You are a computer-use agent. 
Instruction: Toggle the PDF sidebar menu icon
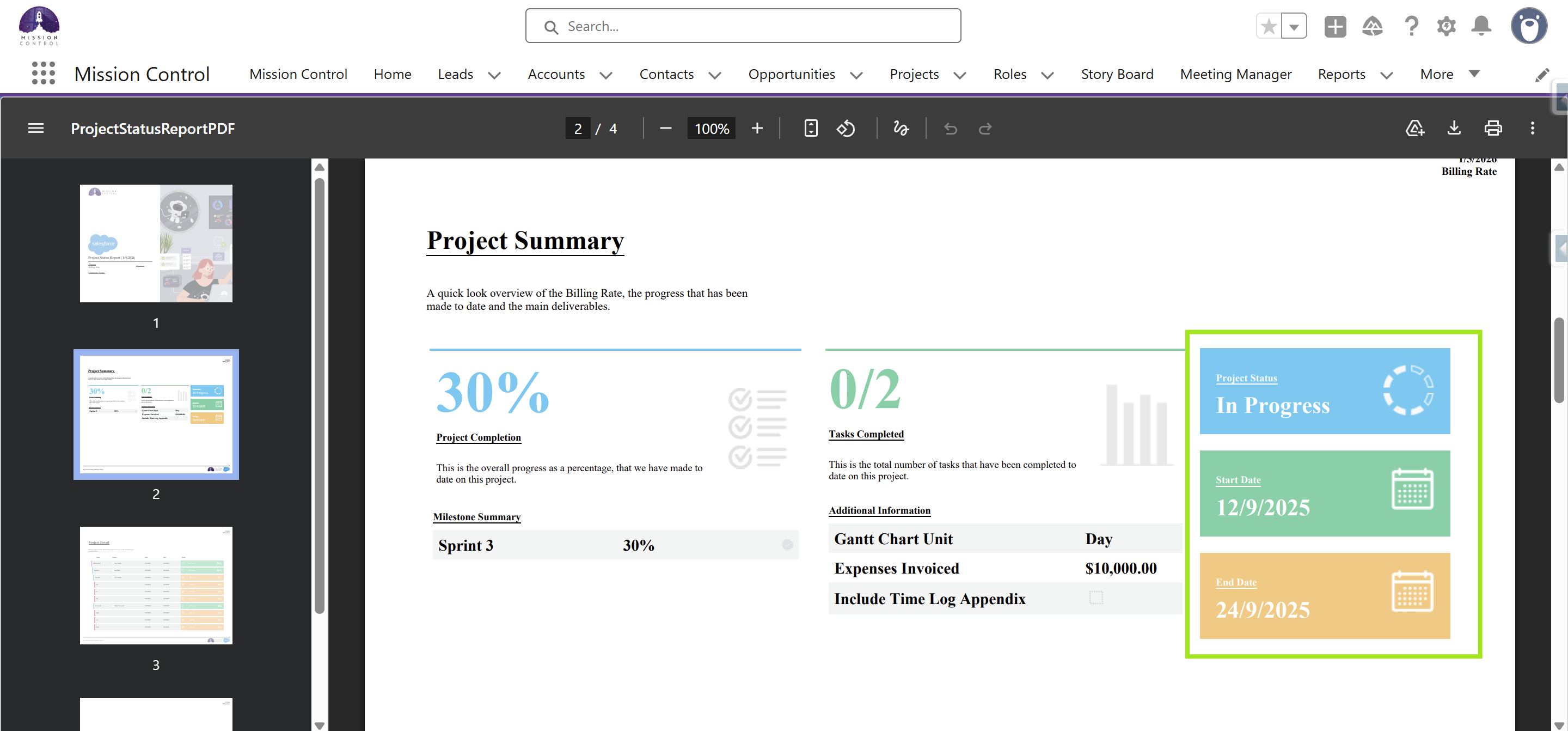(36, 129)
